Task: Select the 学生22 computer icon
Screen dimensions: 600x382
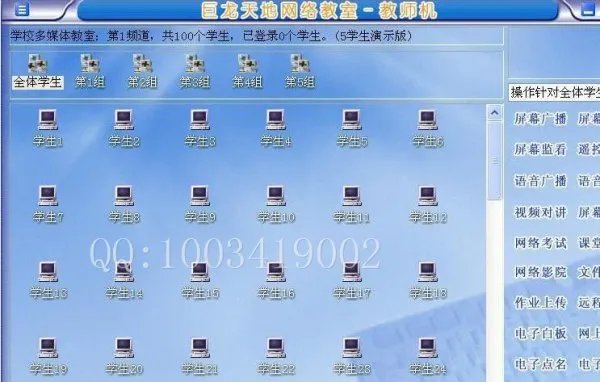Action: tap(276, 348)
